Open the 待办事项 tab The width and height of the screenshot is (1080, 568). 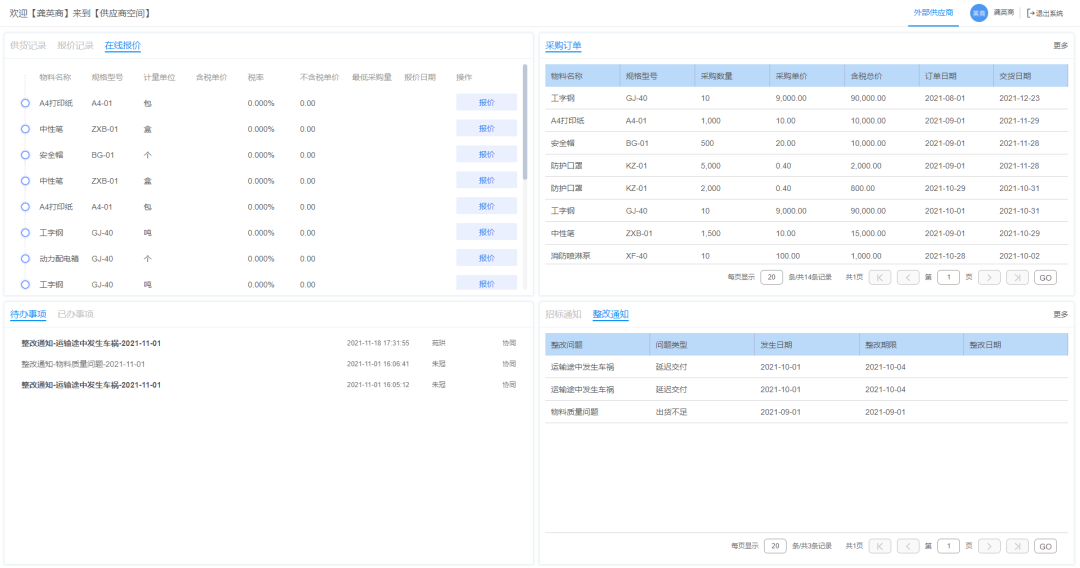pos(28,314)
